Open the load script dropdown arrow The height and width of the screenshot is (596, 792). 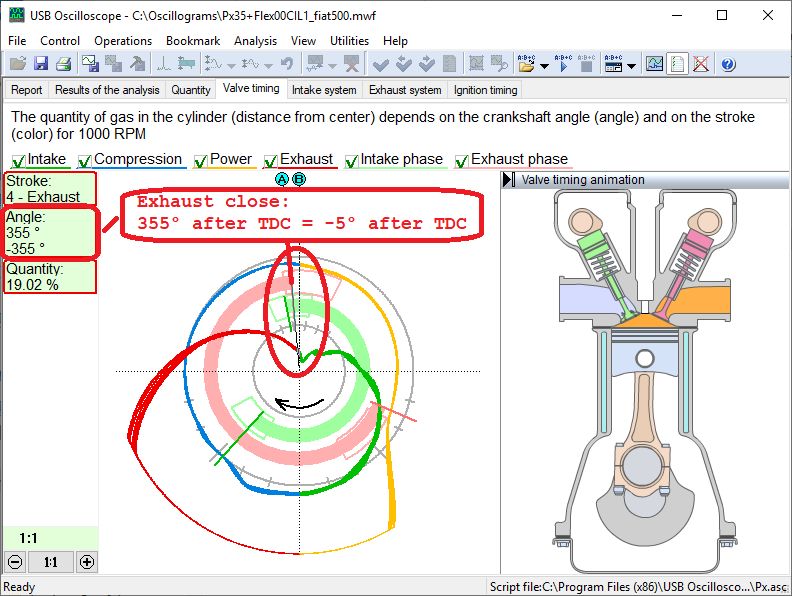544,66
